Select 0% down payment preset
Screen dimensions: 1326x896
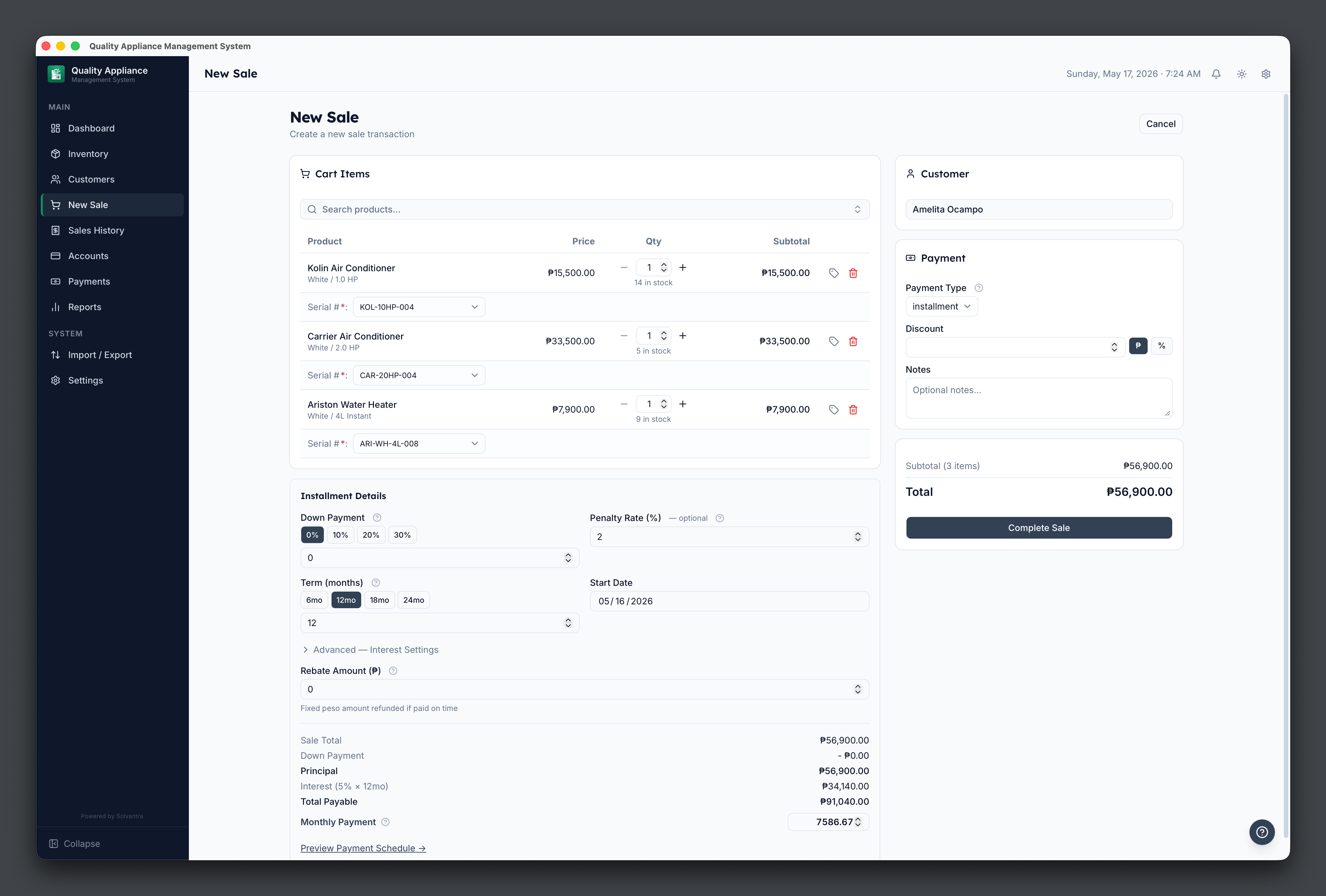[x=312, y=535]
